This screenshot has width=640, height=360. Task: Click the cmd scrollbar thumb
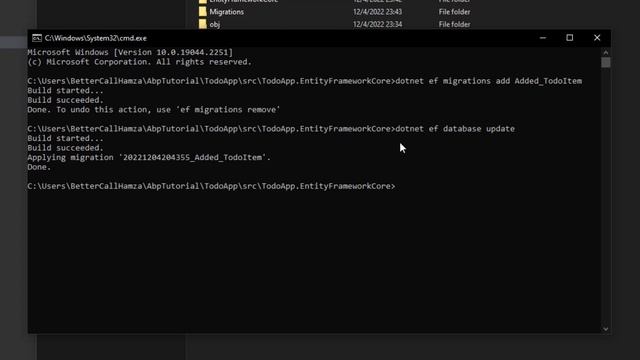click(x=606, y=62)
